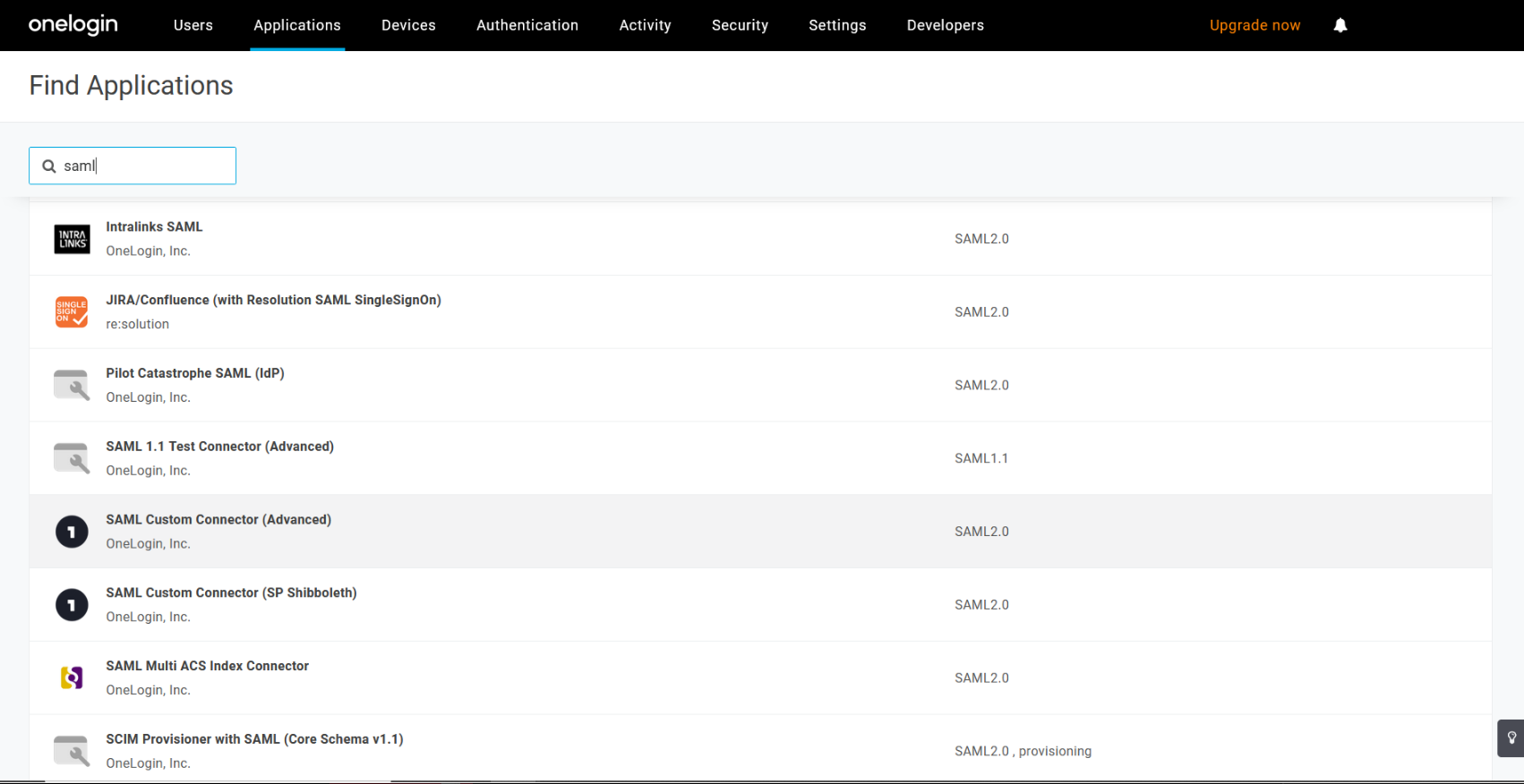Image resolution: width=1524 pixels, height=784 pixels.
Task: Open the Settings menu in navigation
Action: click(837, 25)
